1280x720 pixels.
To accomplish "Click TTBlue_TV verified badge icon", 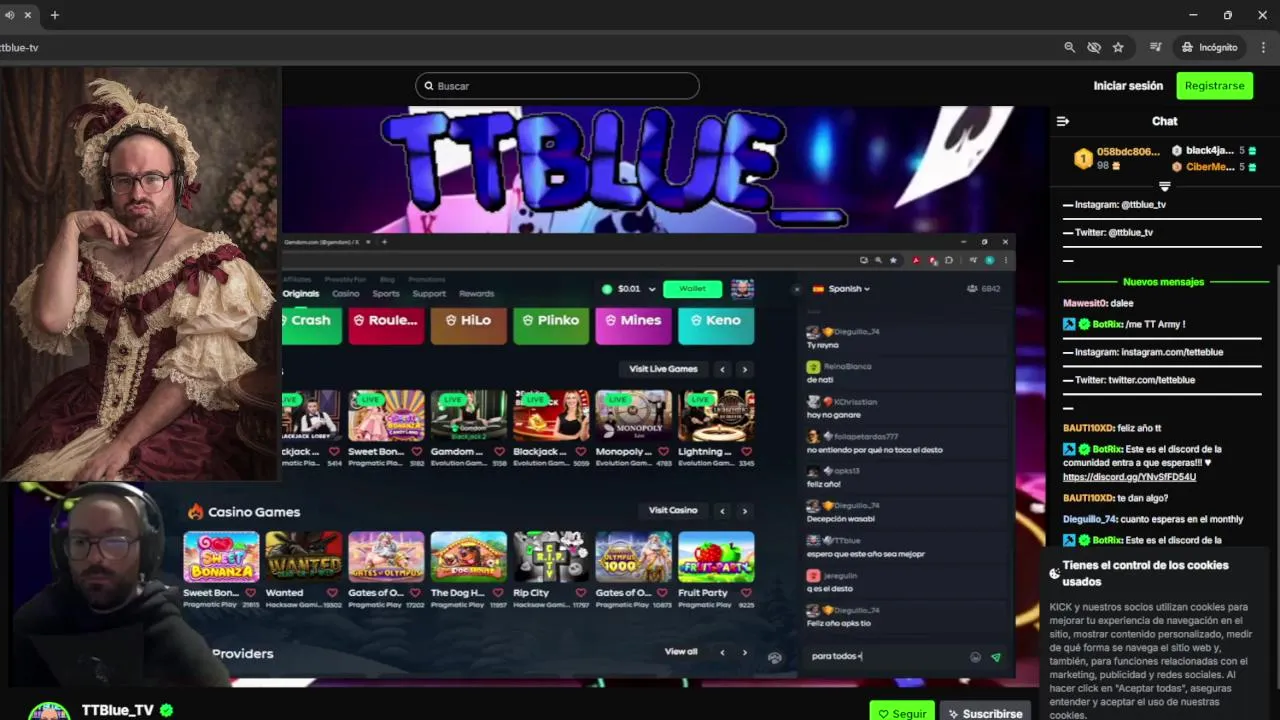I will [x=167, y=710].
